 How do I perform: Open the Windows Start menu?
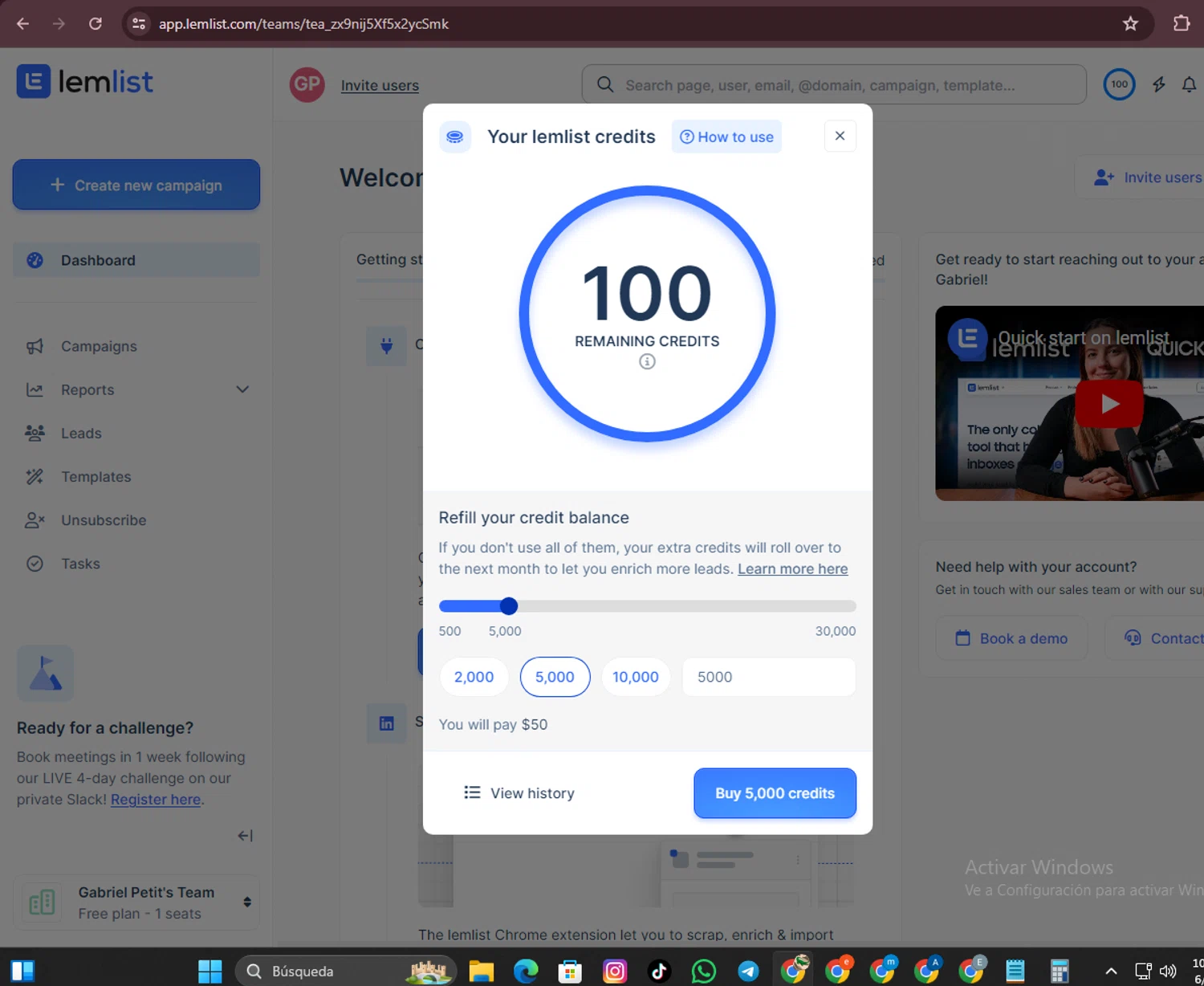click(x=209, y=972)
